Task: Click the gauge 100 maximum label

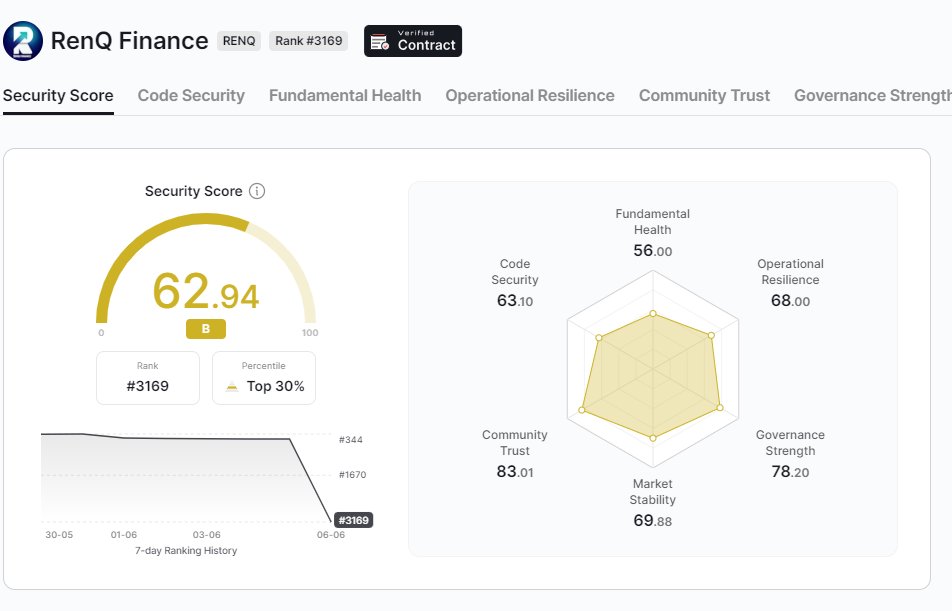Action: 310,333
